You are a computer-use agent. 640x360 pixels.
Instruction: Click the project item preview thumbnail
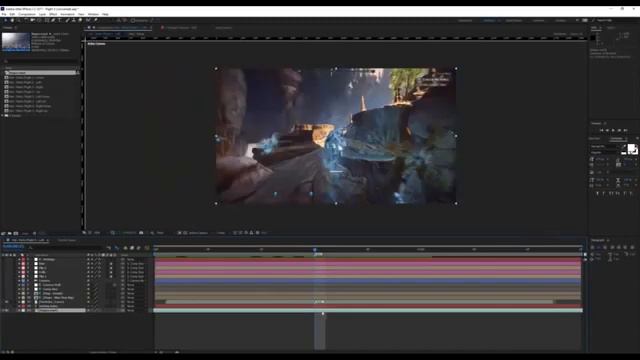pos(16,41)
